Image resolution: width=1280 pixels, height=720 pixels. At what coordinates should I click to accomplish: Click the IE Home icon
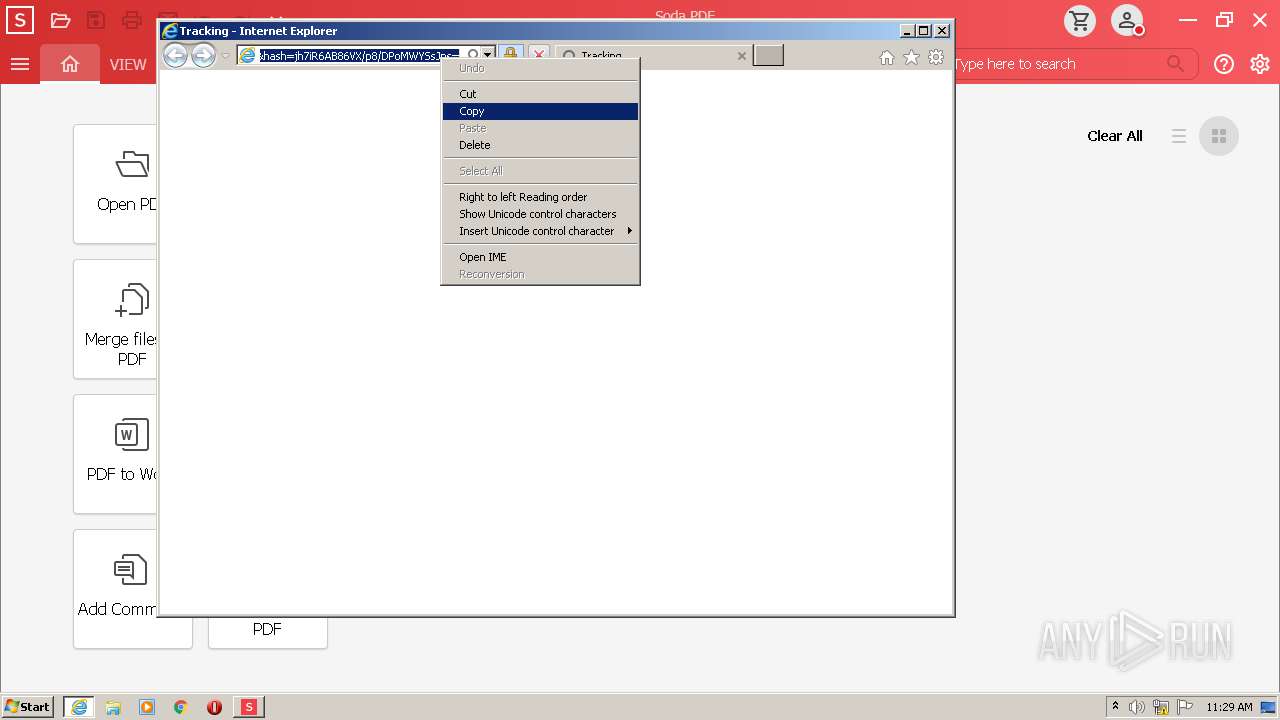coord(887,58)
